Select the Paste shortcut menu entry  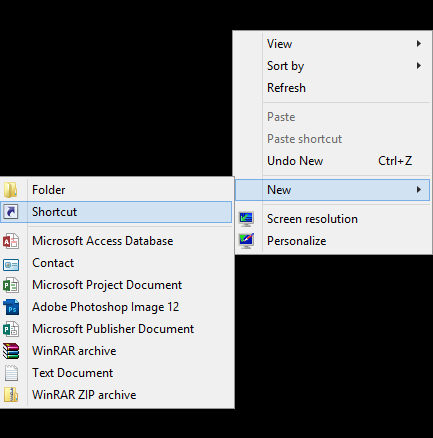[332, 139]
